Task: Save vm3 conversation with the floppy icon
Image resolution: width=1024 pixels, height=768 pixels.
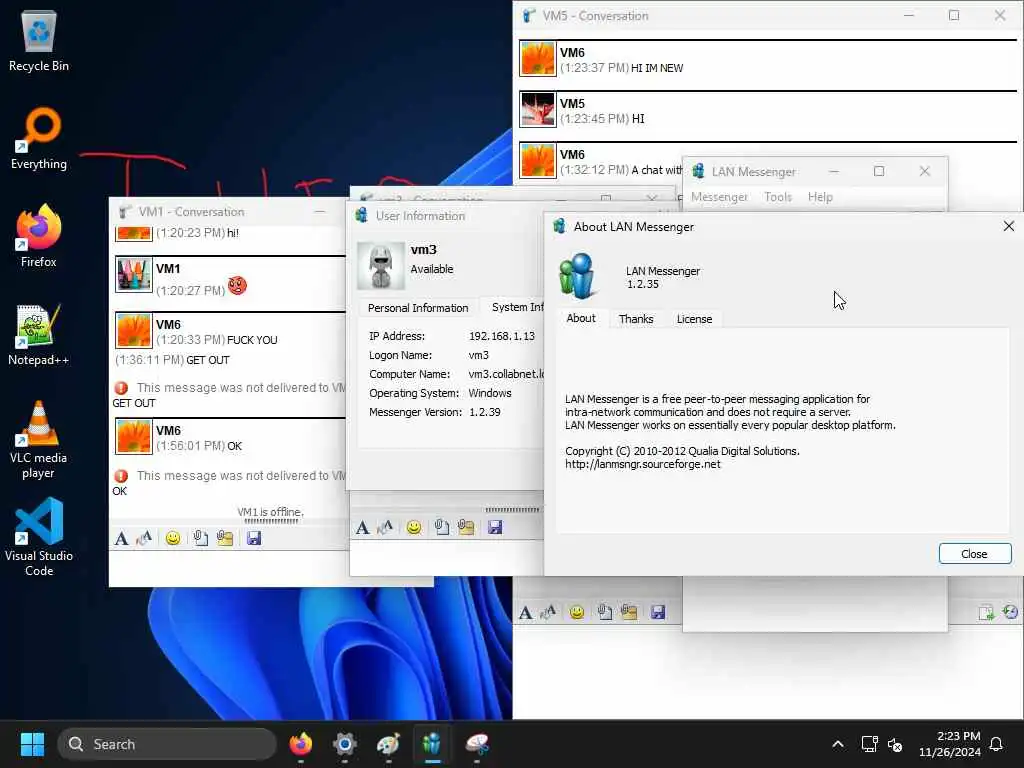Action: pyautogui.click(x=495, y=528)
